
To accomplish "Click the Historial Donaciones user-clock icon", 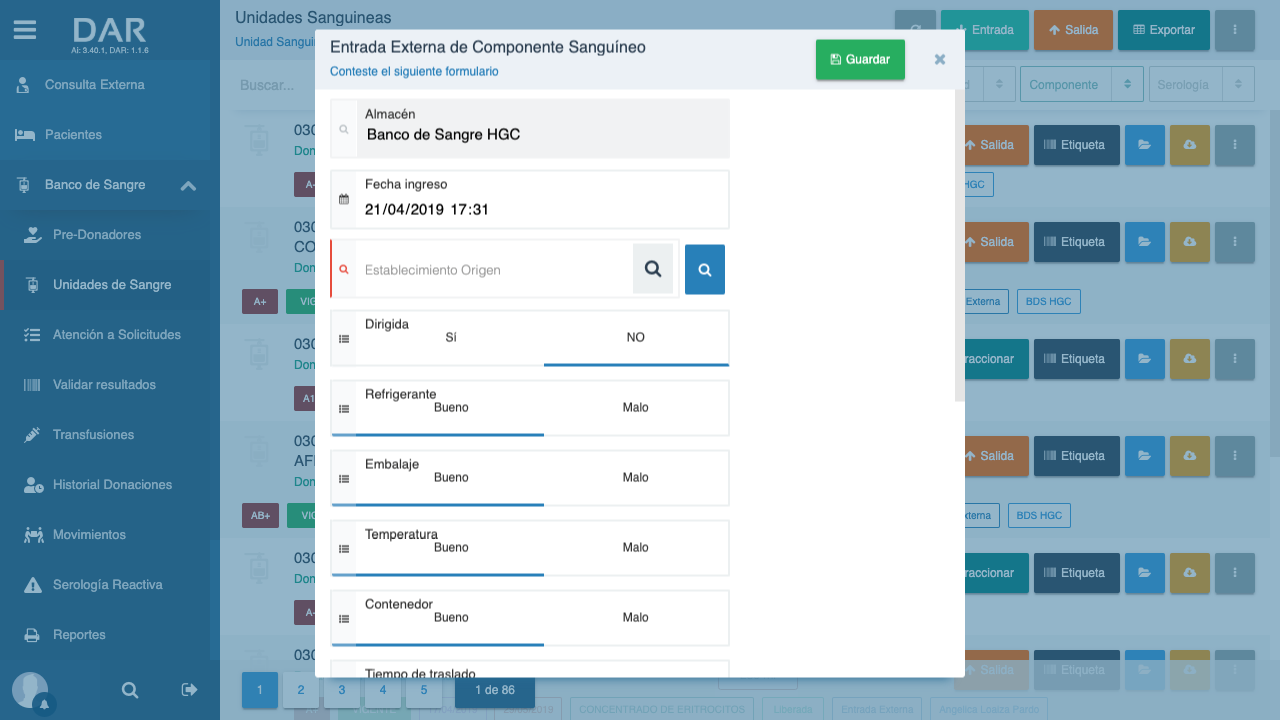I will pyautogui.click(x=33, y=485).
